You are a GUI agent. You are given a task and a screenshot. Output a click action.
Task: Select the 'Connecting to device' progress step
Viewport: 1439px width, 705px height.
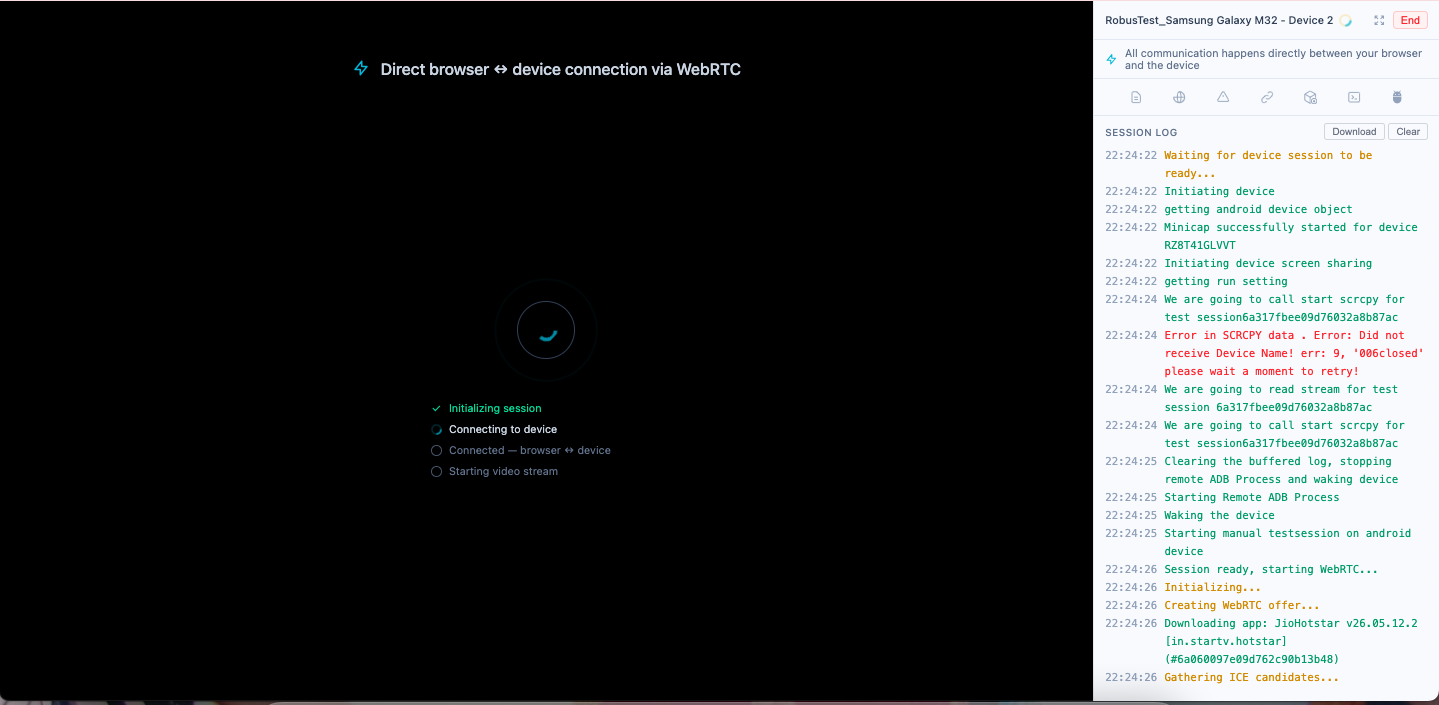click(x=503, y=429)
